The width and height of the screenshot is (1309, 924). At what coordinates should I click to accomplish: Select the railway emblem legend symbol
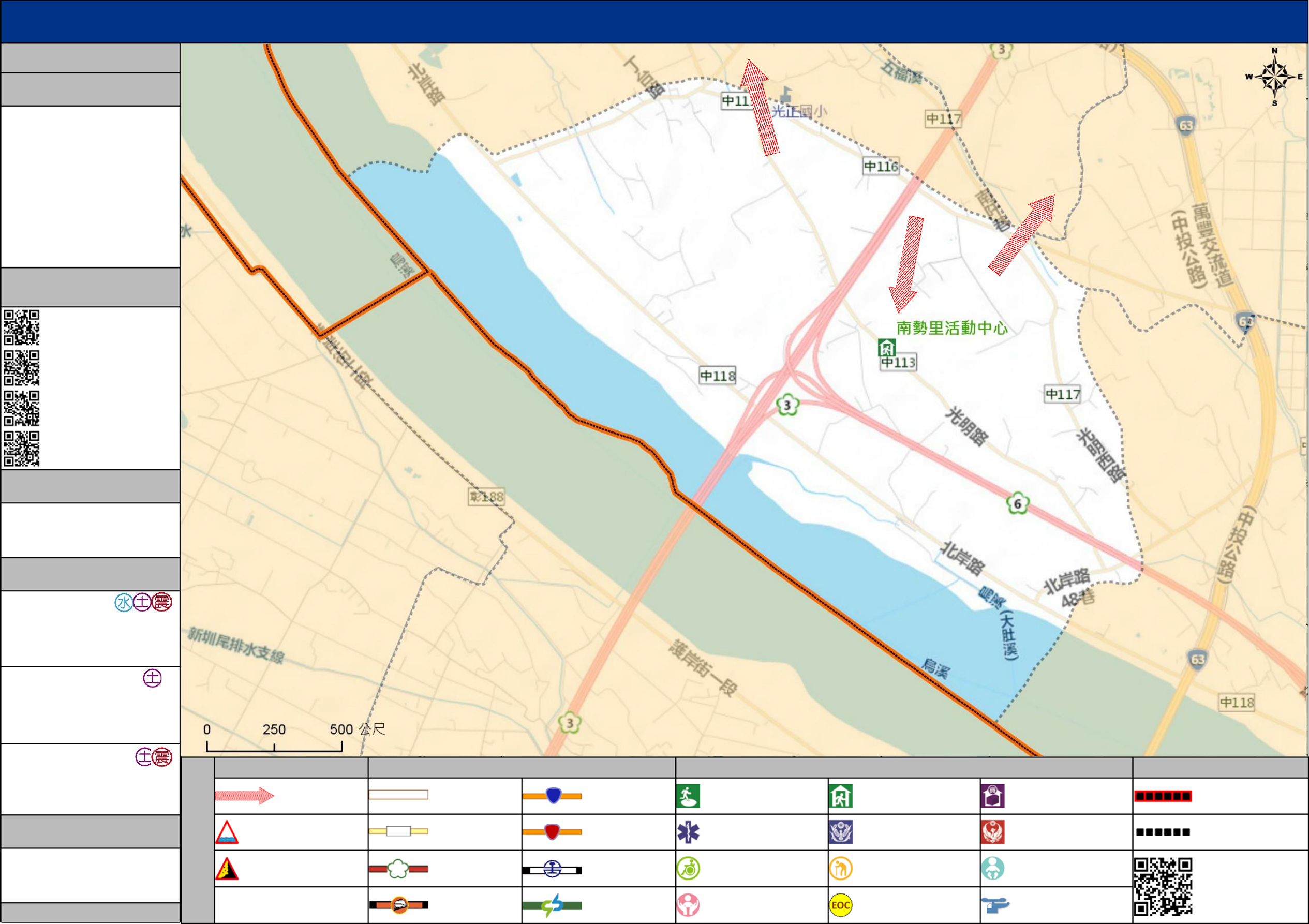point(553,869)
